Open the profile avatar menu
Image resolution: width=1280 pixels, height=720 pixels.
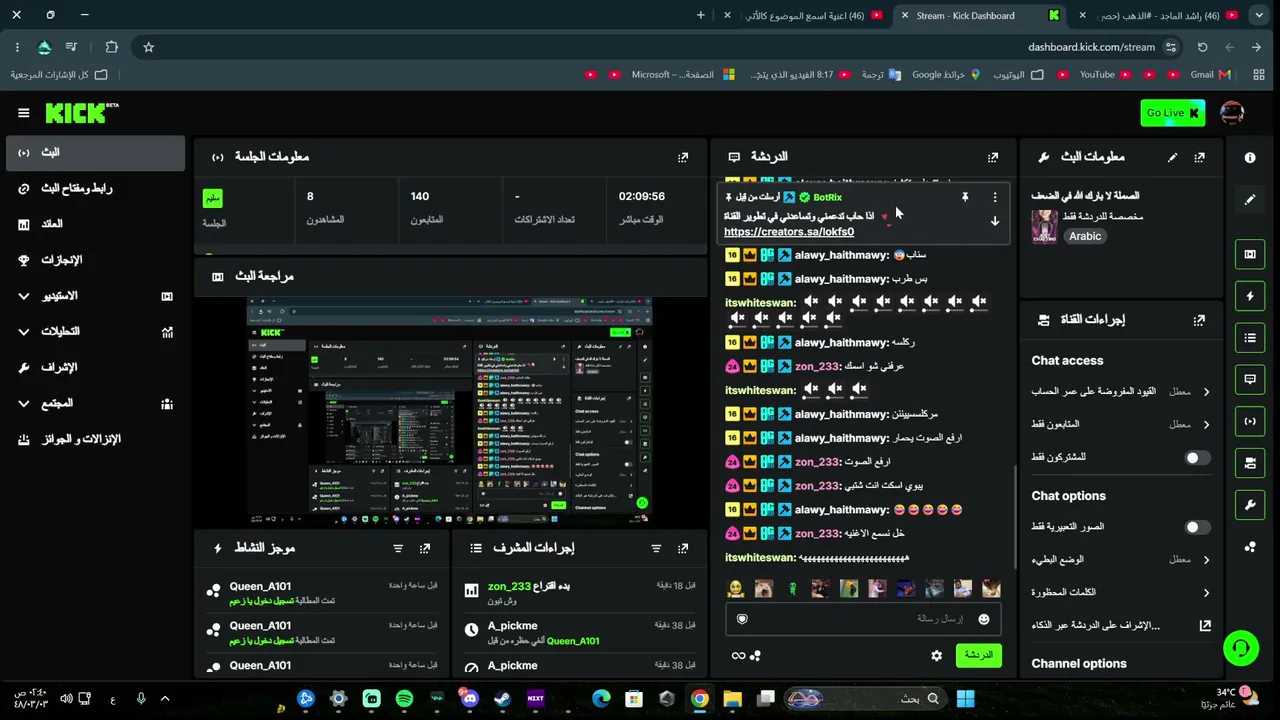pyautogui.click(x=1232, y=113)
